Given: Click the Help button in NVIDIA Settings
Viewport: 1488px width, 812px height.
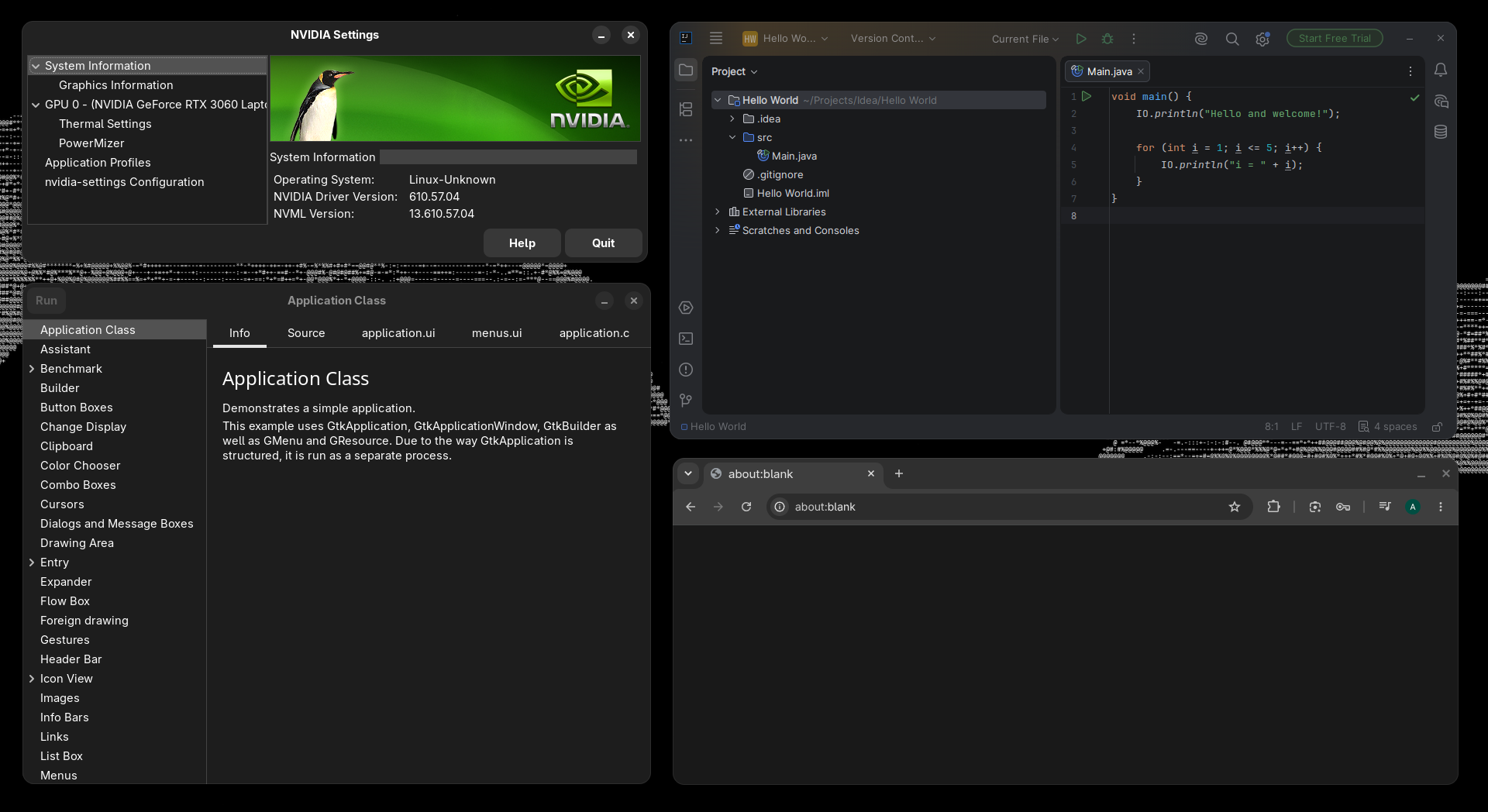Looking at the screenshot, I should [x=522, y=243].
